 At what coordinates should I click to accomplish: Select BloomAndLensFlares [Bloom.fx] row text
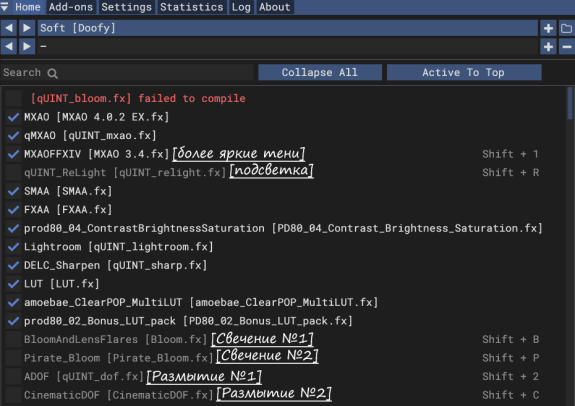pyautogui.click(x=116, y=339)
